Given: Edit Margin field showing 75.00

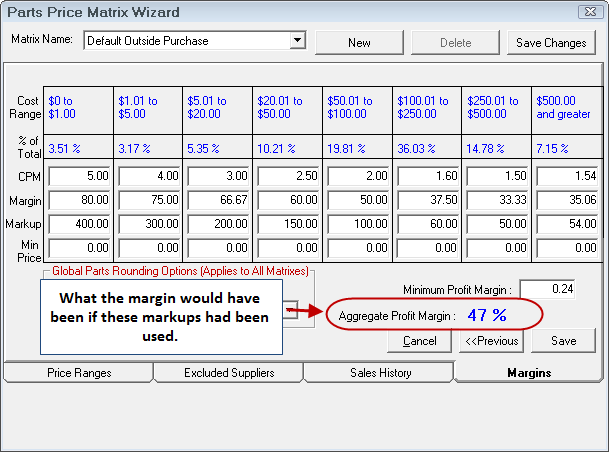Looking at the screenshot, I should pos(149,199).
